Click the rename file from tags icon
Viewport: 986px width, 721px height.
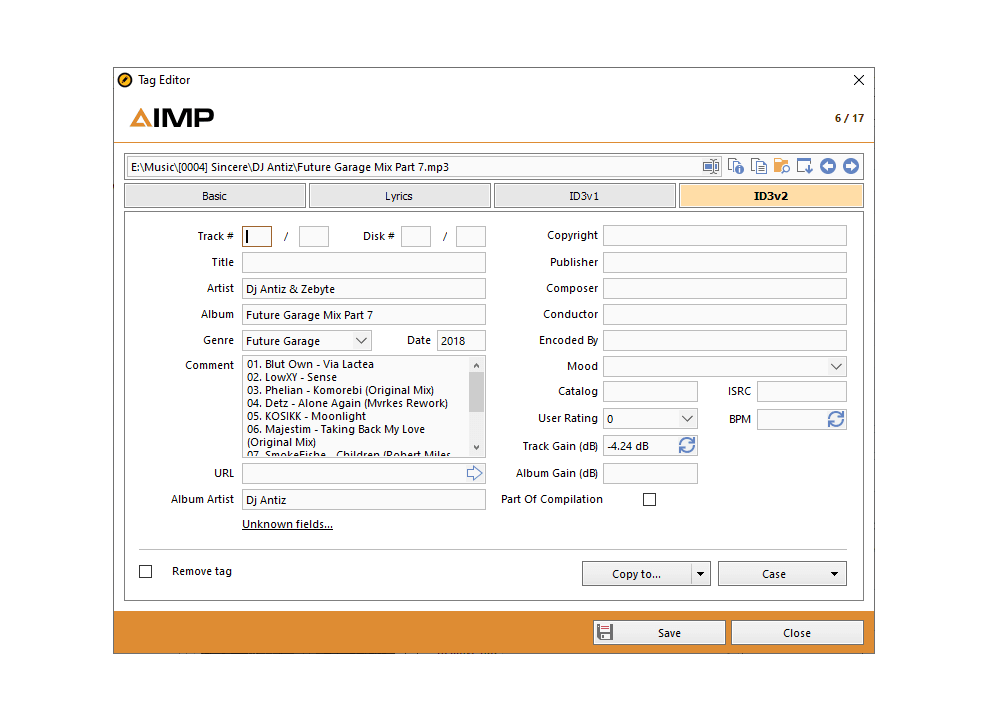tap(711, 166)
